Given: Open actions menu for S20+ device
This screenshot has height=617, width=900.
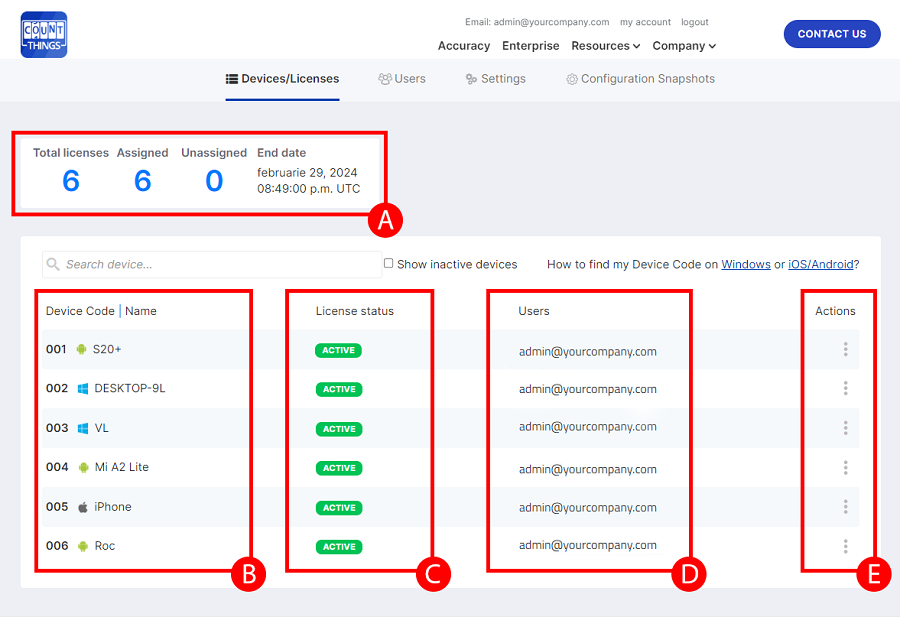Looking at the screenshot, I should click(x=845, y=349).
